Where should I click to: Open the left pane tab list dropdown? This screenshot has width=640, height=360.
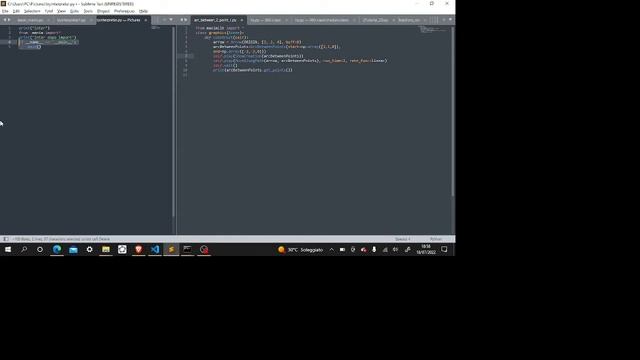[x=171, y=20]
